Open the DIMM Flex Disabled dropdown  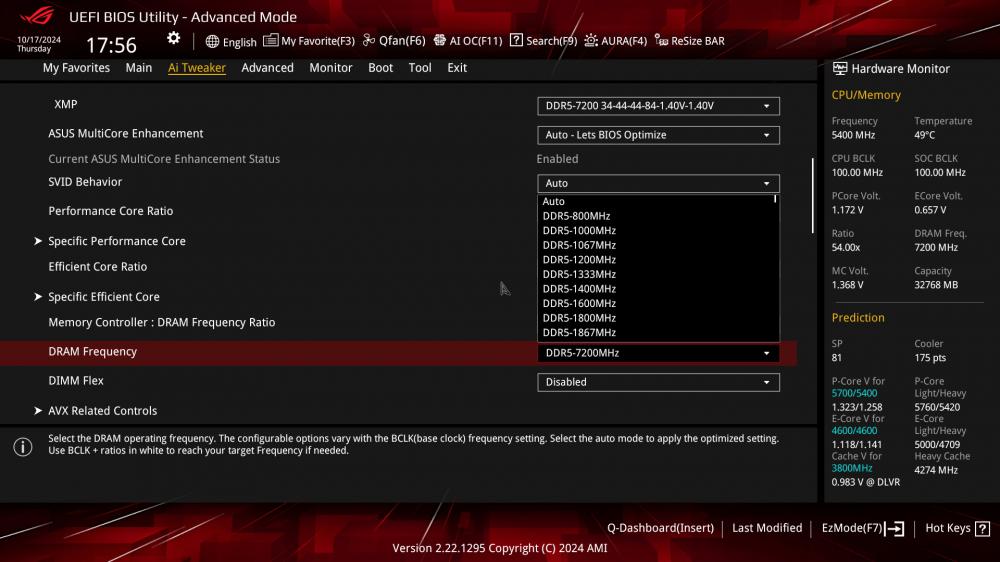tap(658, 382)
